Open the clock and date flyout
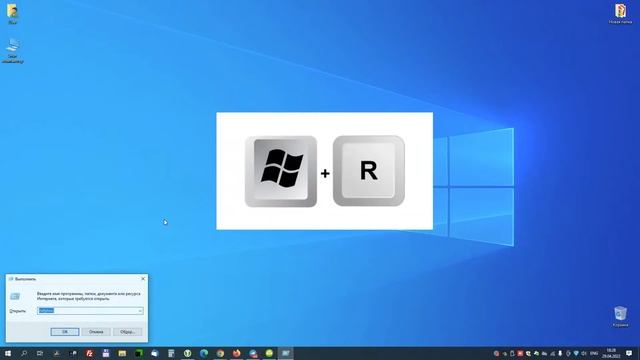The width and height of the screenshot is (640, 360). (611, 353)
